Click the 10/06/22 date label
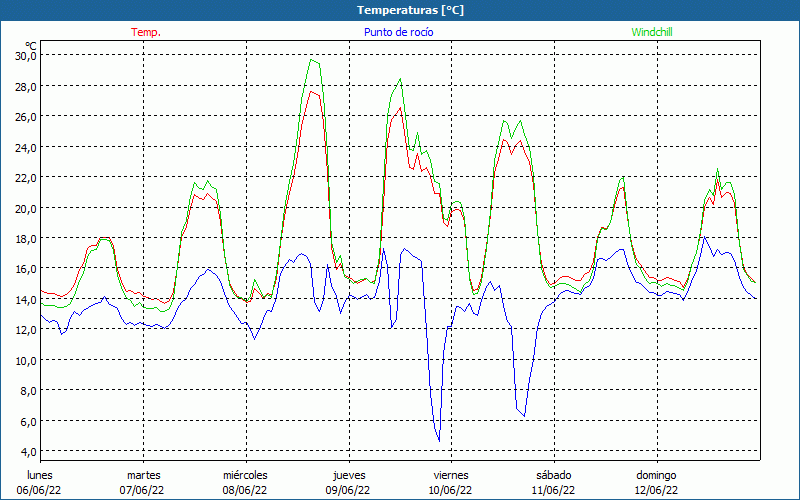The image size is (800, 500). tap(451, 490)
